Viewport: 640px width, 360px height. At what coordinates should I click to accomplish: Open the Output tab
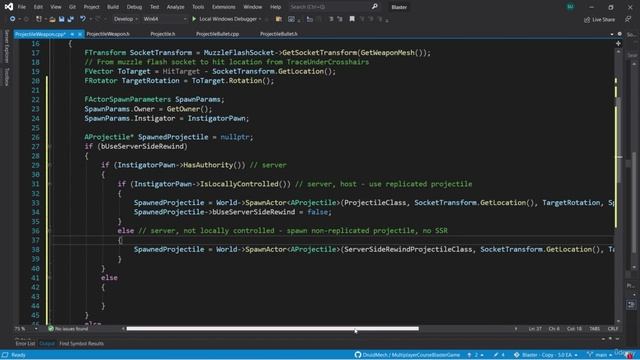point(47,344)
